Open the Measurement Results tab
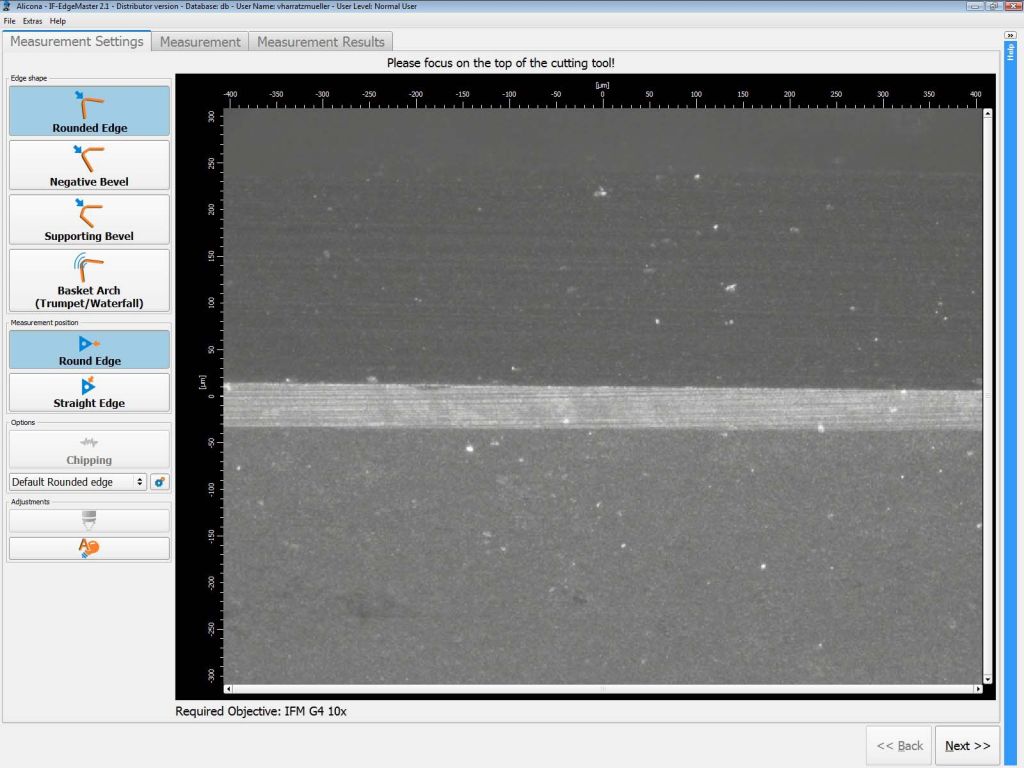 tap(321, 42)
